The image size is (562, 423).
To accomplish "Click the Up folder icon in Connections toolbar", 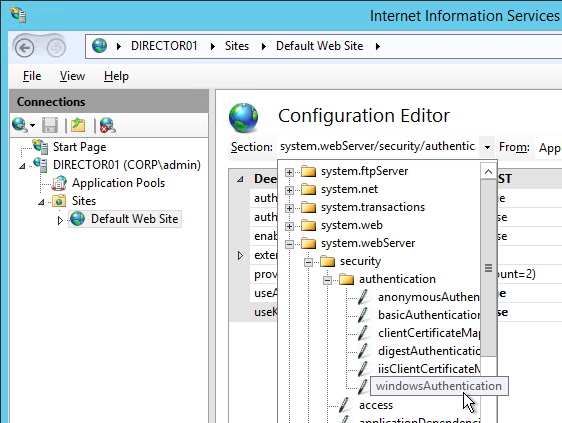I will 78,125.
